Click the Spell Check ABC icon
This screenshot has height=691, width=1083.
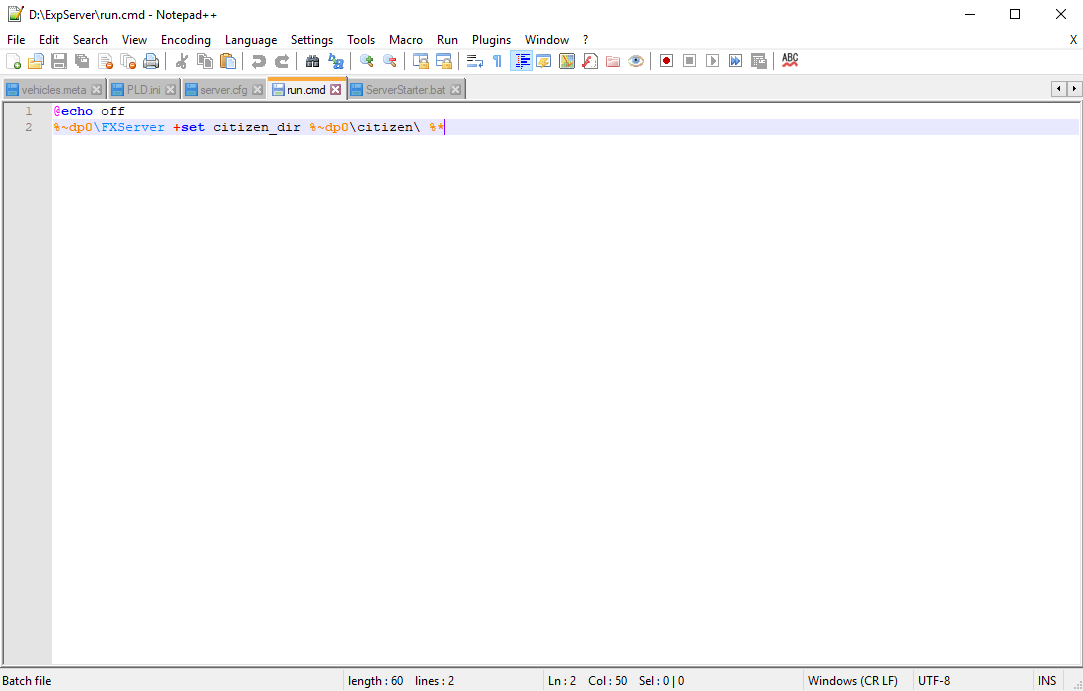(x=790, y=61)
